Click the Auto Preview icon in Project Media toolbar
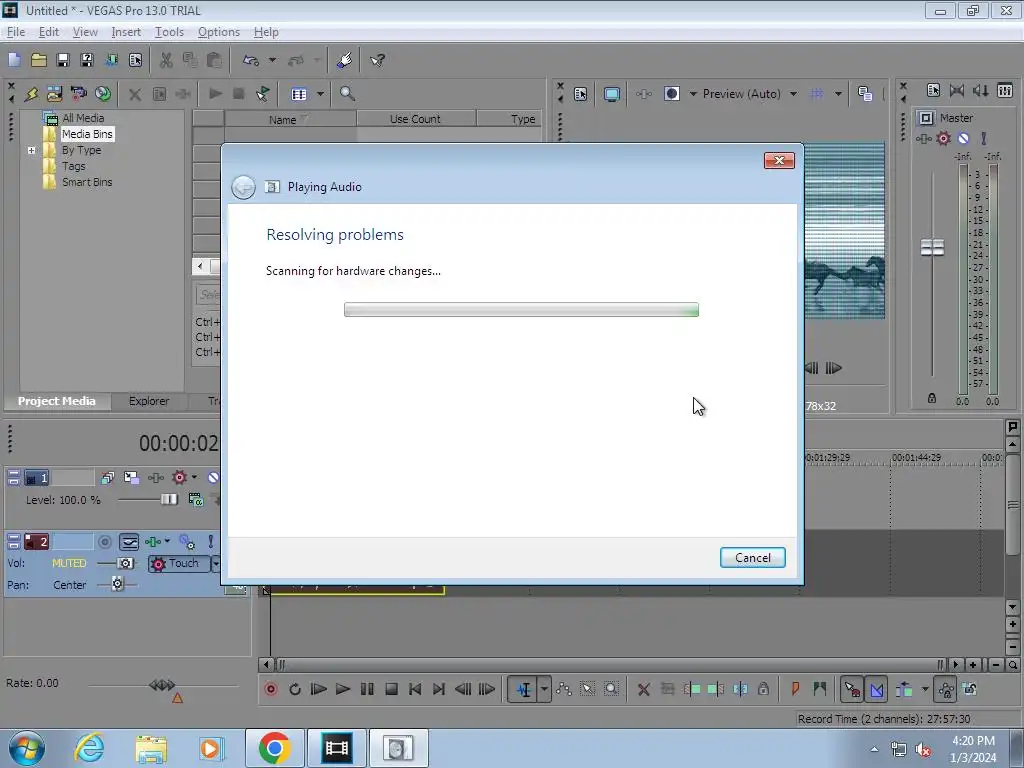 (263, 93)
